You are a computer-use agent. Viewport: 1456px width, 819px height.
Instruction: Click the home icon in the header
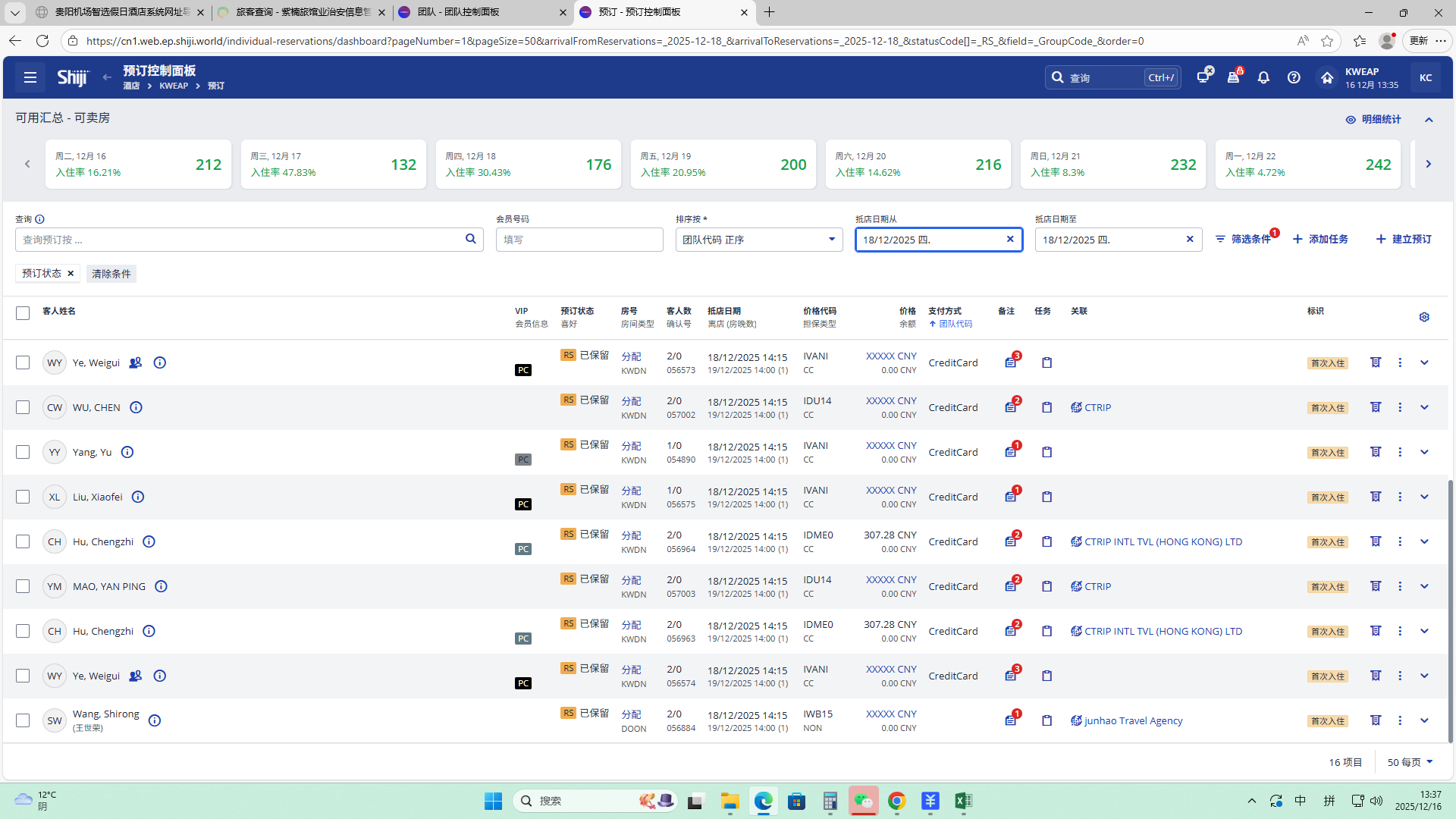pyautogui.click(x=1326, y=77)
